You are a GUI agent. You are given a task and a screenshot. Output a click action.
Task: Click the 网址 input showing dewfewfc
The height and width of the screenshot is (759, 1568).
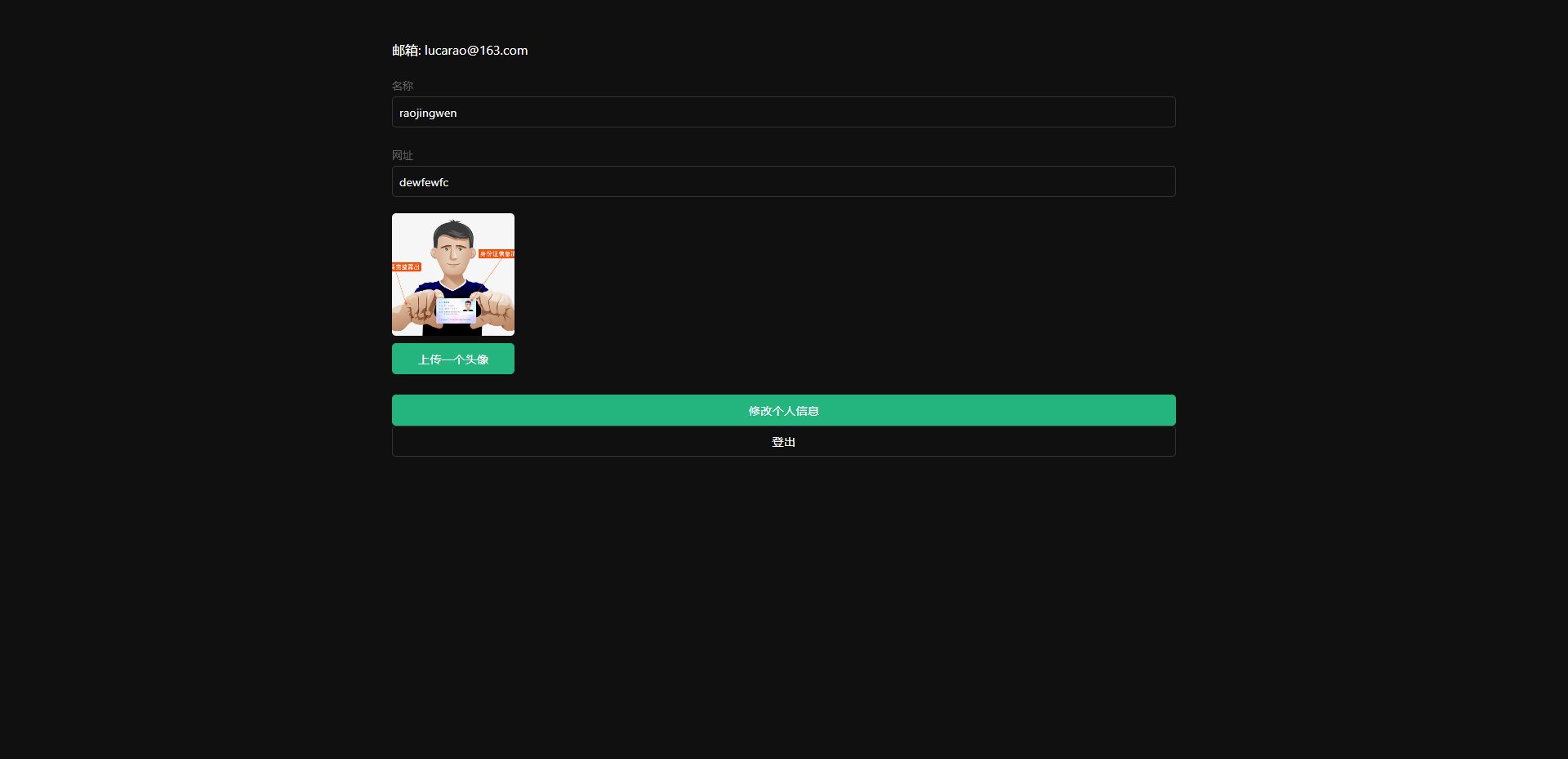tap(783, 181)
